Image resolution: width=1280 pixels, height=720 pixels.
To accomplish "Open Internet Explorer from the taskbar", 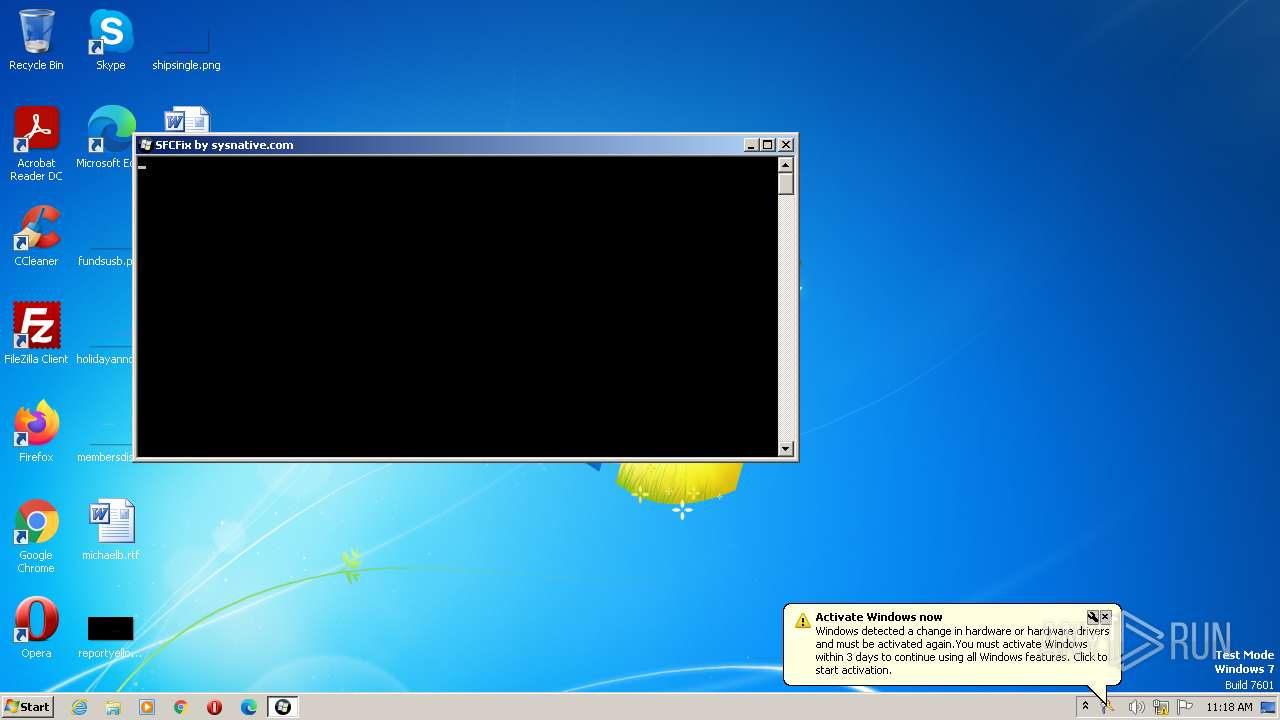I will [x=79, y=707].
